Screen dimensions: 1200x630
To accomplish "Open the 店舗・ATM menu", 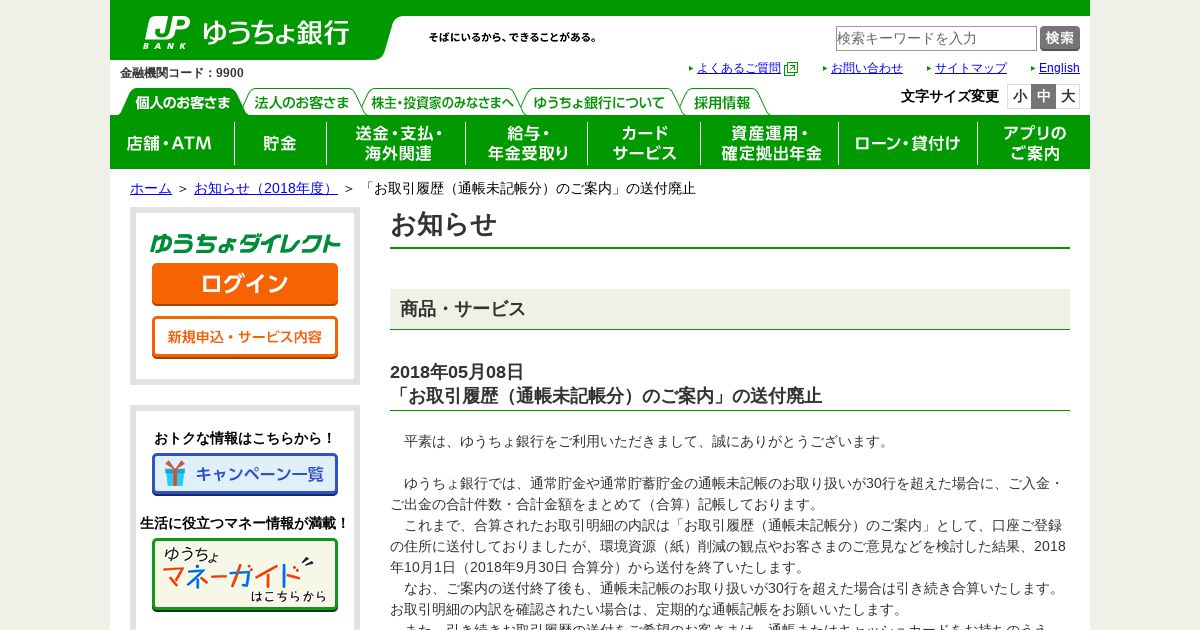I will click(172, 143).
